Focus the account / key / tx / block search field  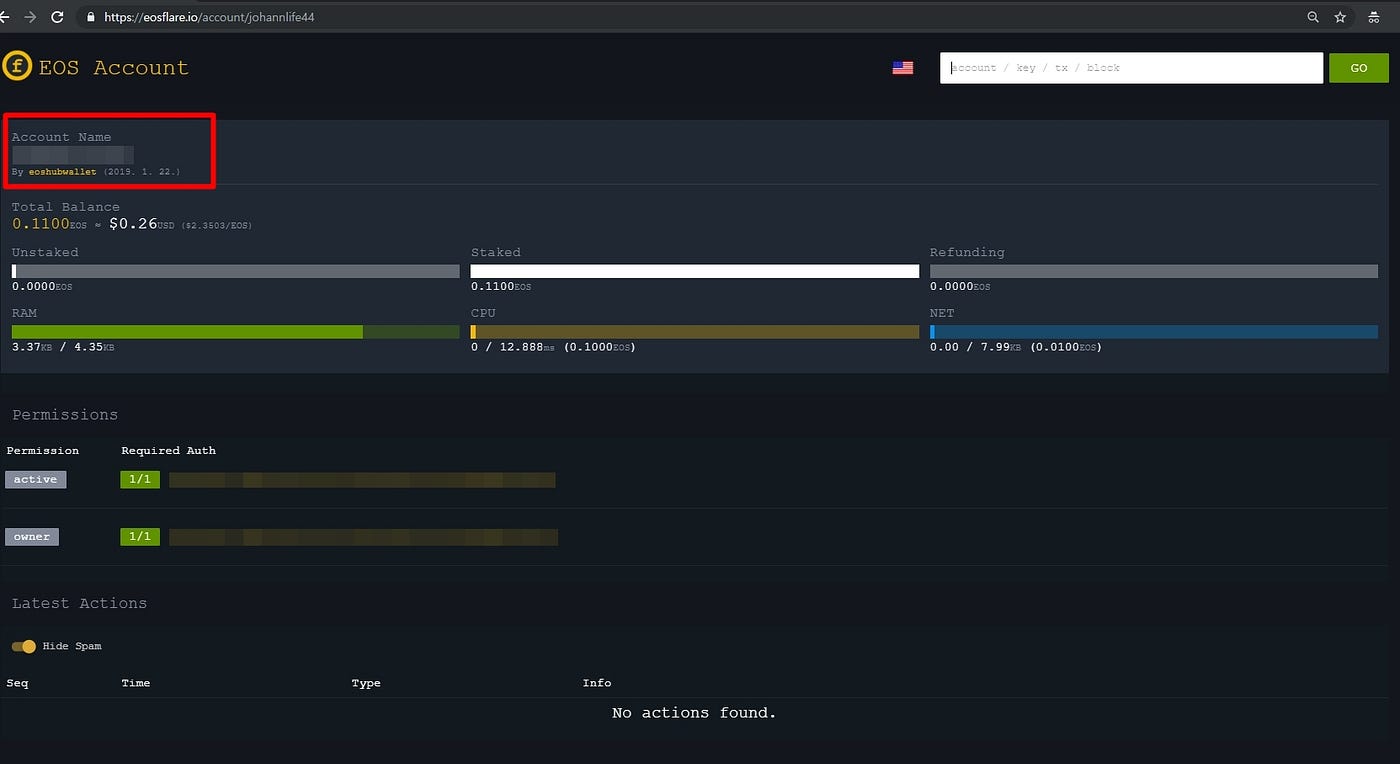click(1131, 68)
